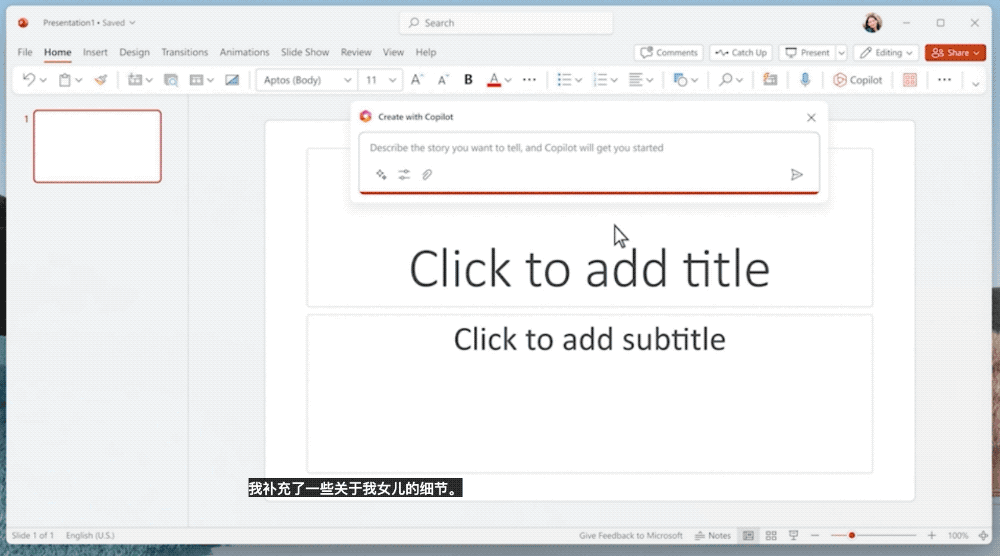Click the Dictate microphone icon

pos(805,80)
